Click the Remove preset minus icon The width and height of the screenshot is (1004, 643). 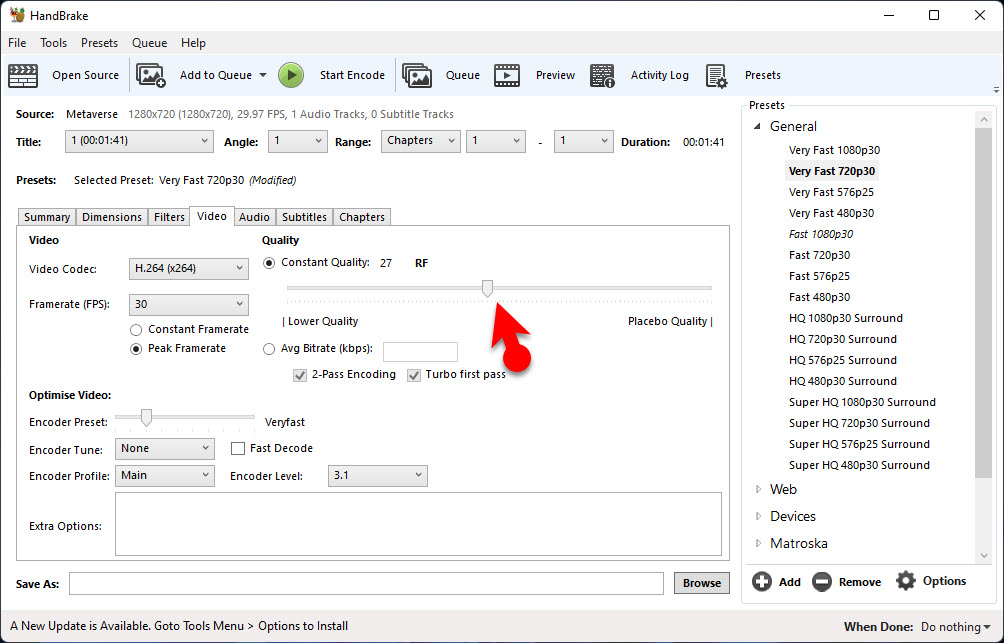pos(822,582)
